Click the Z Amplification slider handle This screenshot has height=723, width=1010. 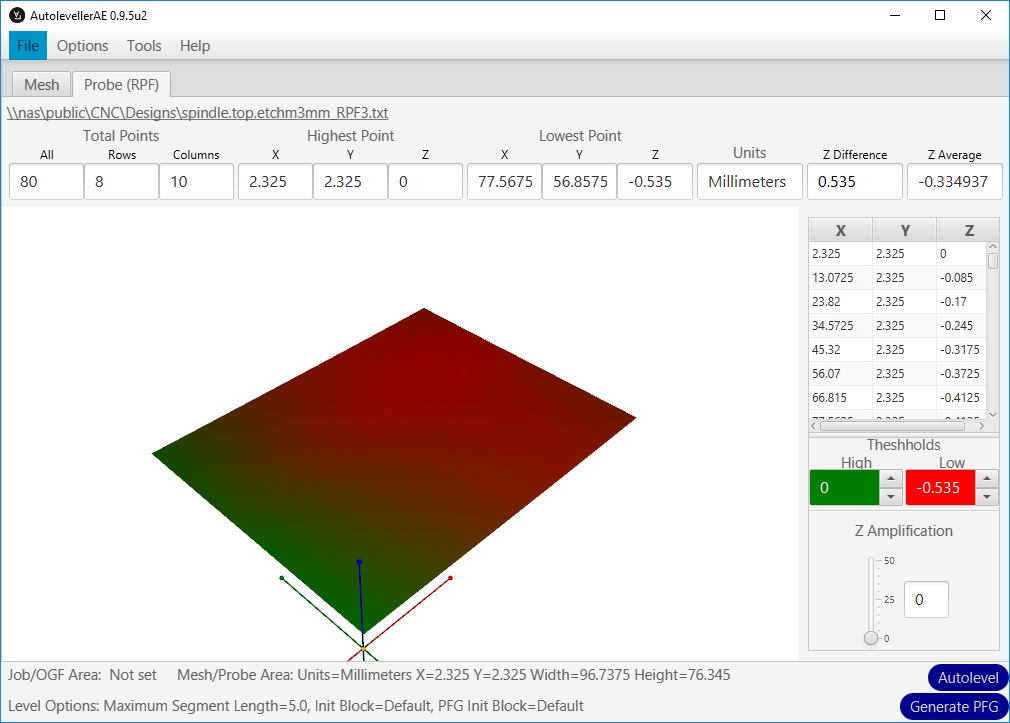pyautogui.click(x=871, y=638)
